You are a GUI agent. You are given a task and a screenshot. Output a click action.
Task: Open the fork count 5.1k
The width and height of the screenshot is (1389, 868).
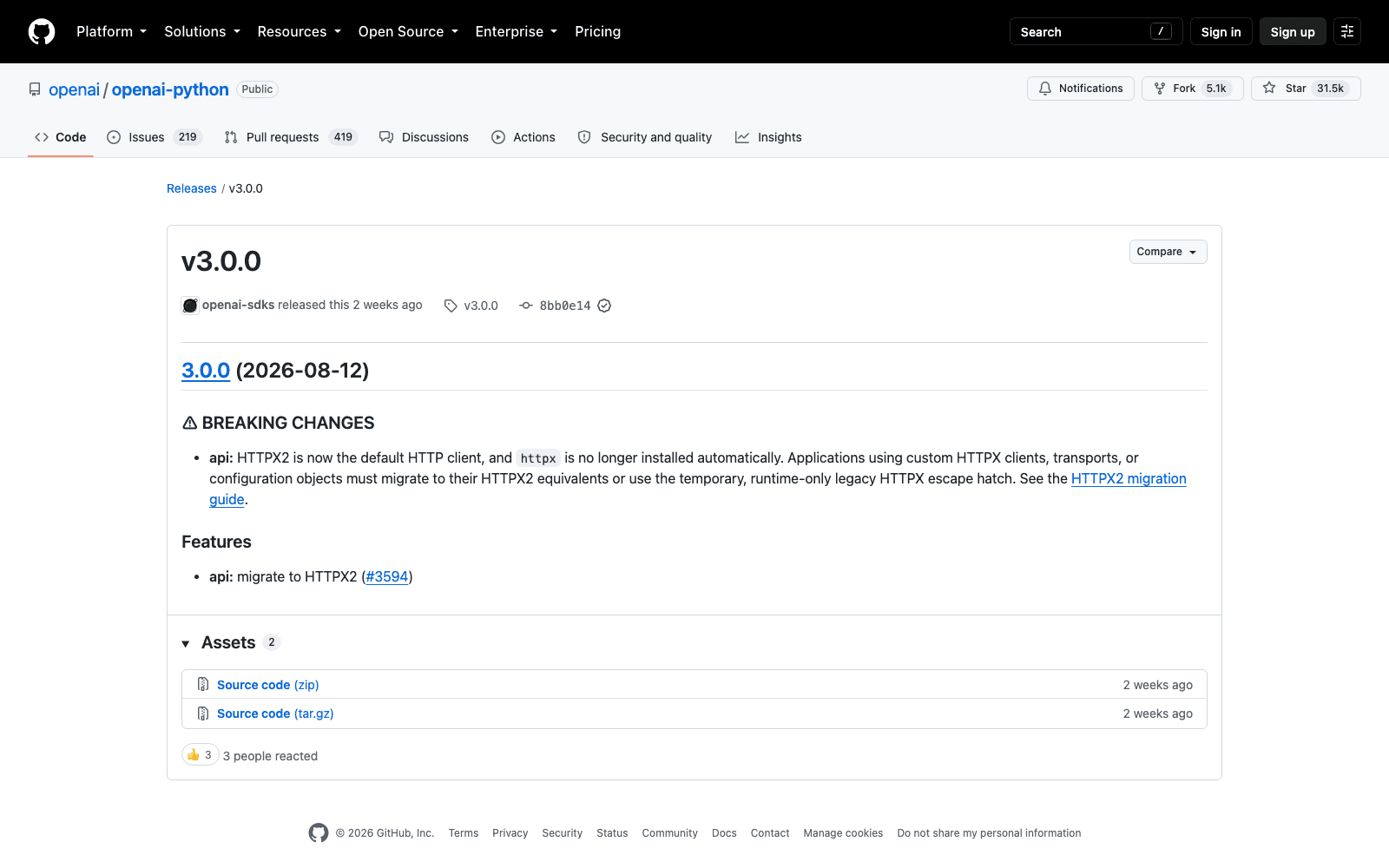click(x=1216, y=89)
